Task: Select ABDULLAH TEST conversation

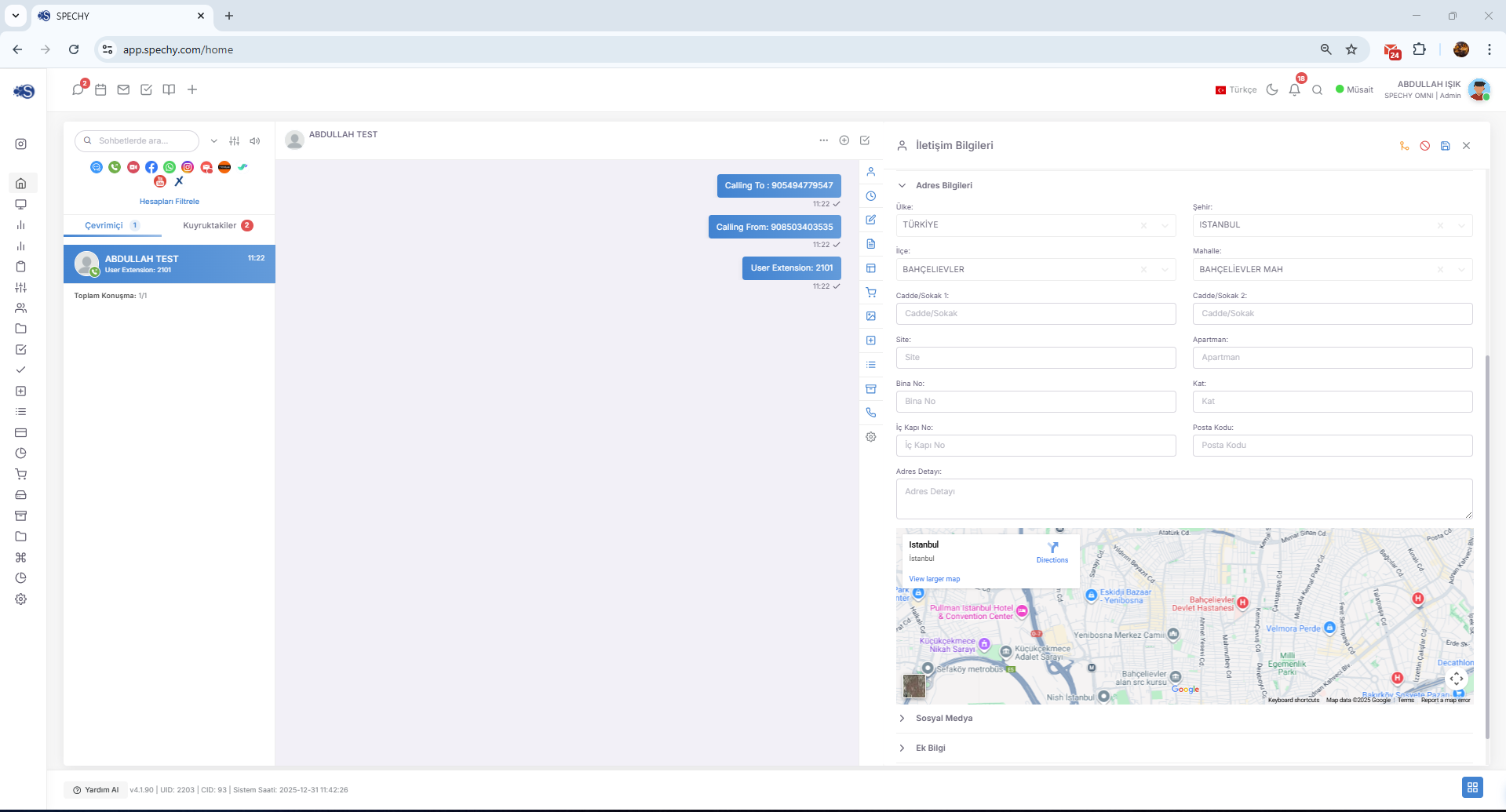Action: coord(170,264)
